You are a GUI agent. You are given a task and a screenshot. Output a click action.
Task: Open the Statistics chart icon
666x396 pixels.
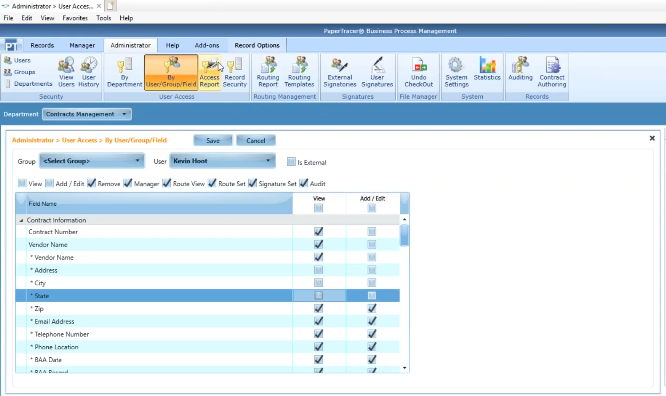[487, 69]
